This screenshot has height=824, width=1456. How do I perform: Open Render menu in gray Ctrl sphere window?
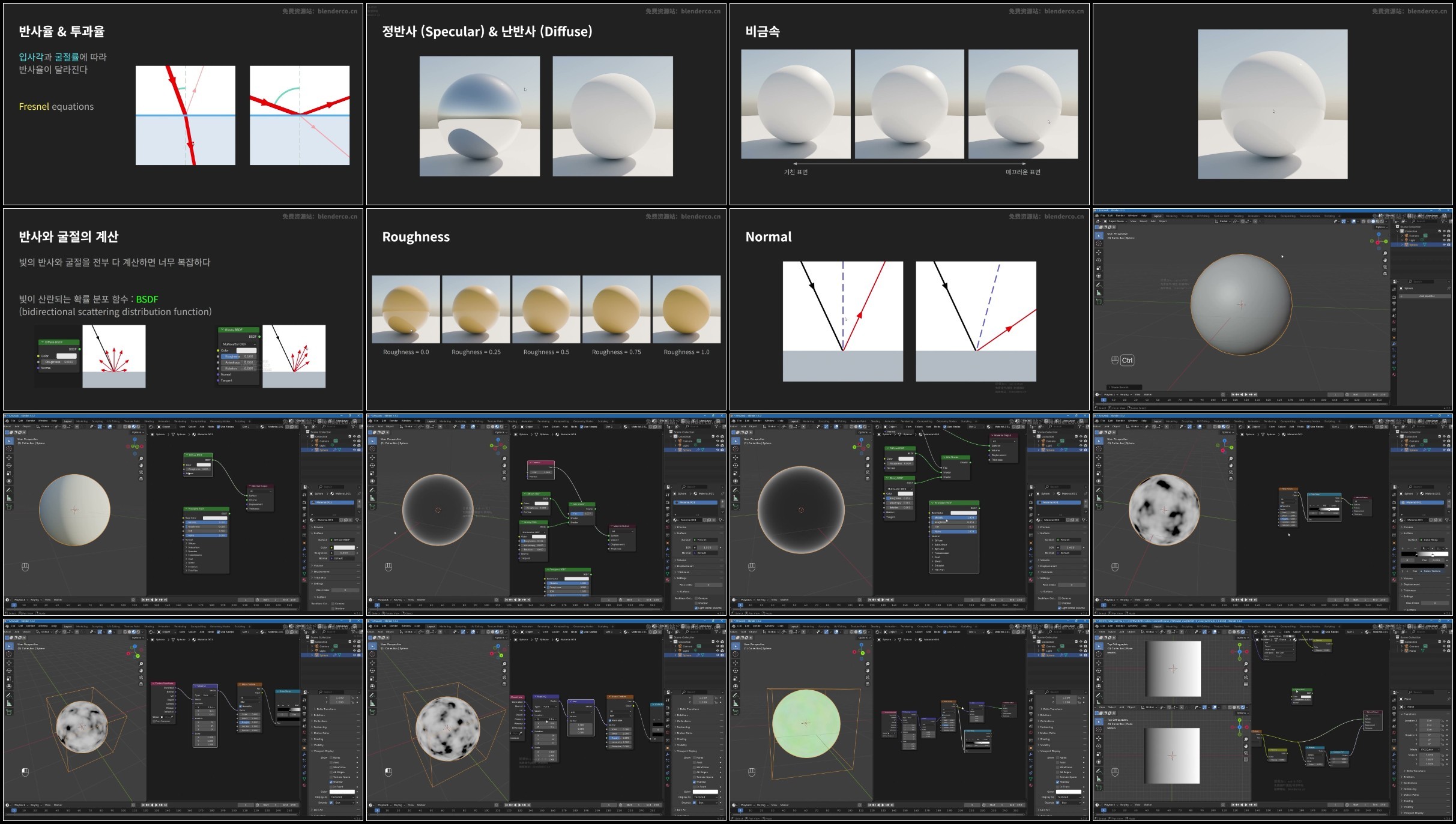1120,215
